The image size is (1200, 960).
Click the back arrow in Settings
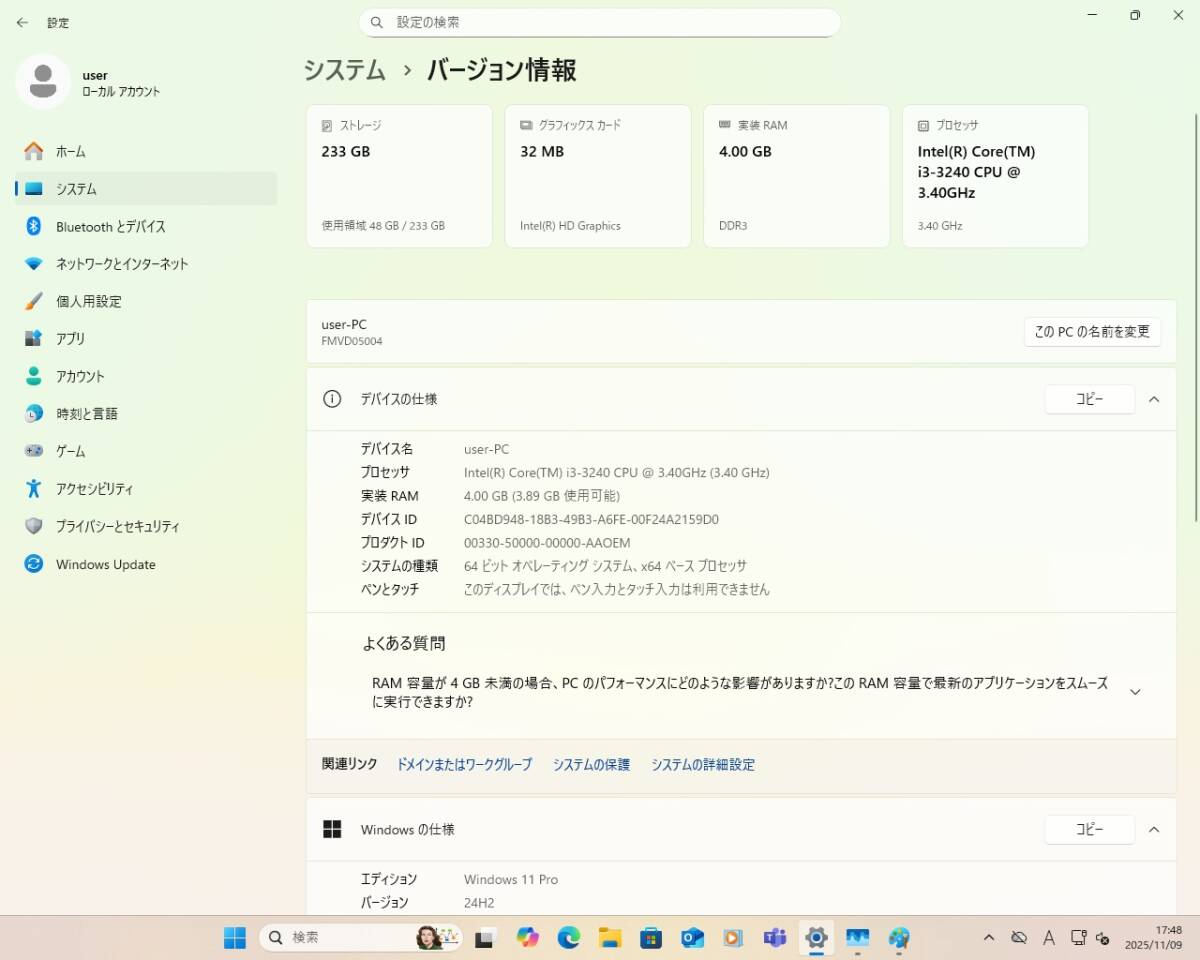[22, 22]
